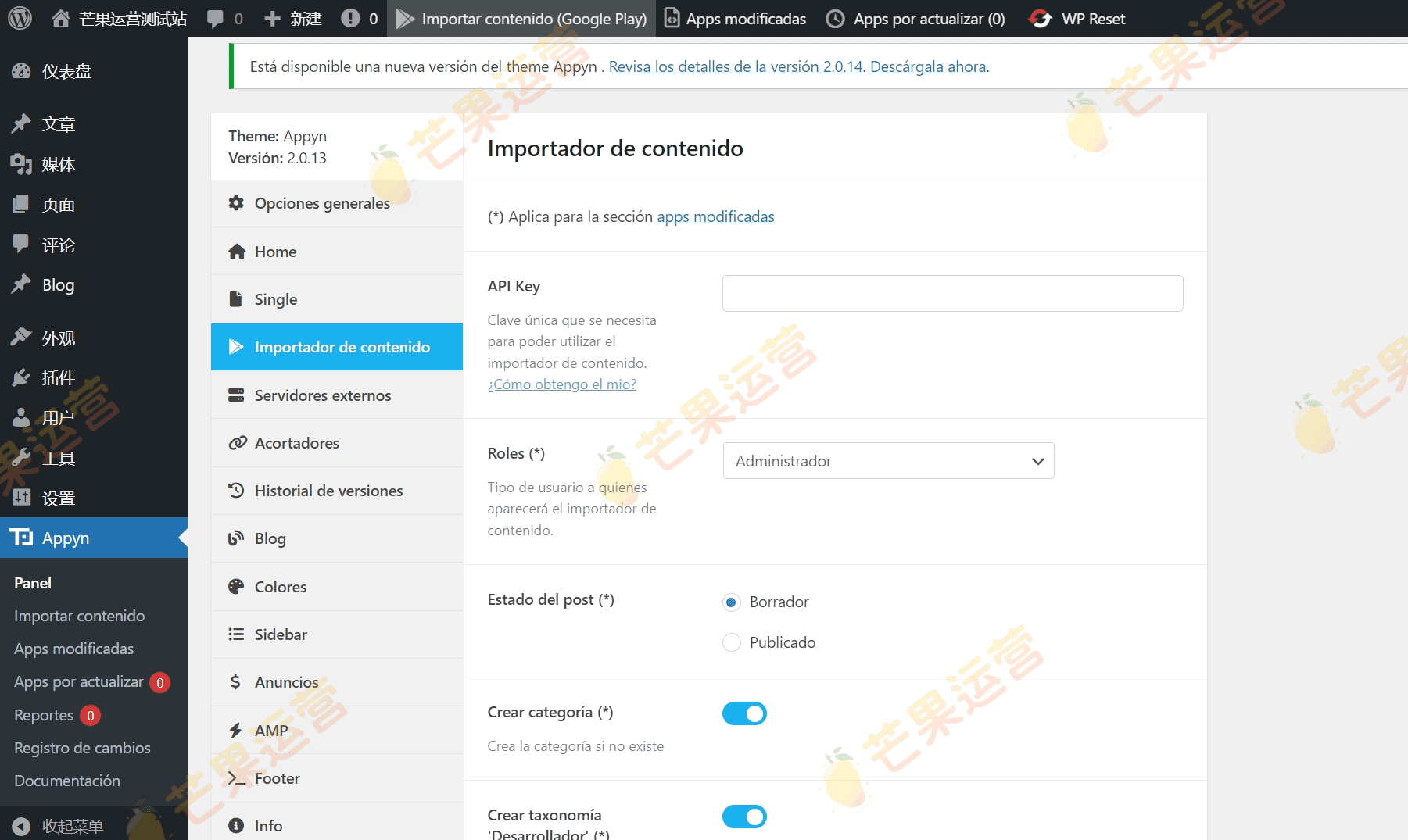Click the 评论 comments icon in sidebar
This screenshot has width=1408, height=840.
click(x=21, y=245)
